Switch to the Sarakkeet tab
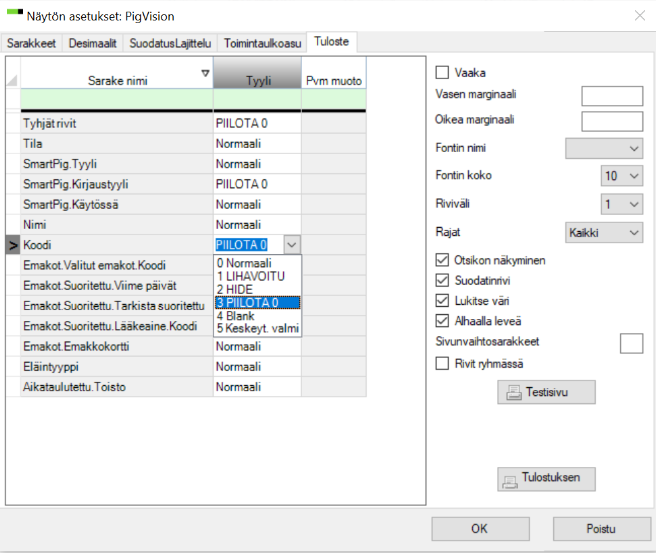The height and width of the screenshot is (553, 656). click(31, 43)
